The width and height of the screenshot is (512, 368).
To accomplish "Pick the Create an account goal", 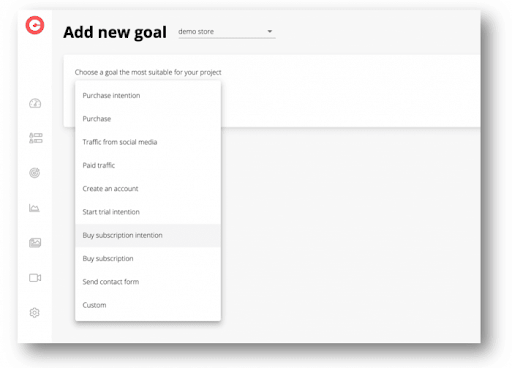I will coord(148,189).
